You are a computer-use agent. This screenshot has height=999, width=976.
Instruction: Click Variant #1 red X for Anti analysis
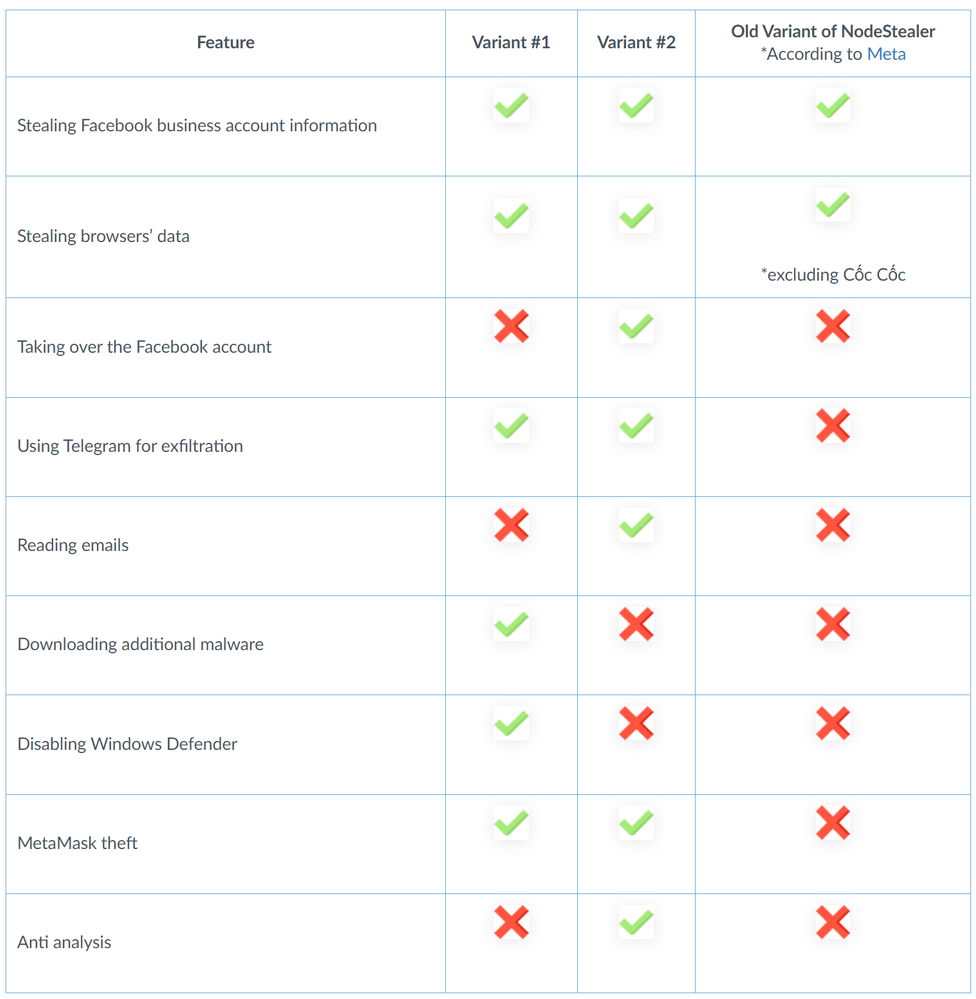[x=511, y=922]
